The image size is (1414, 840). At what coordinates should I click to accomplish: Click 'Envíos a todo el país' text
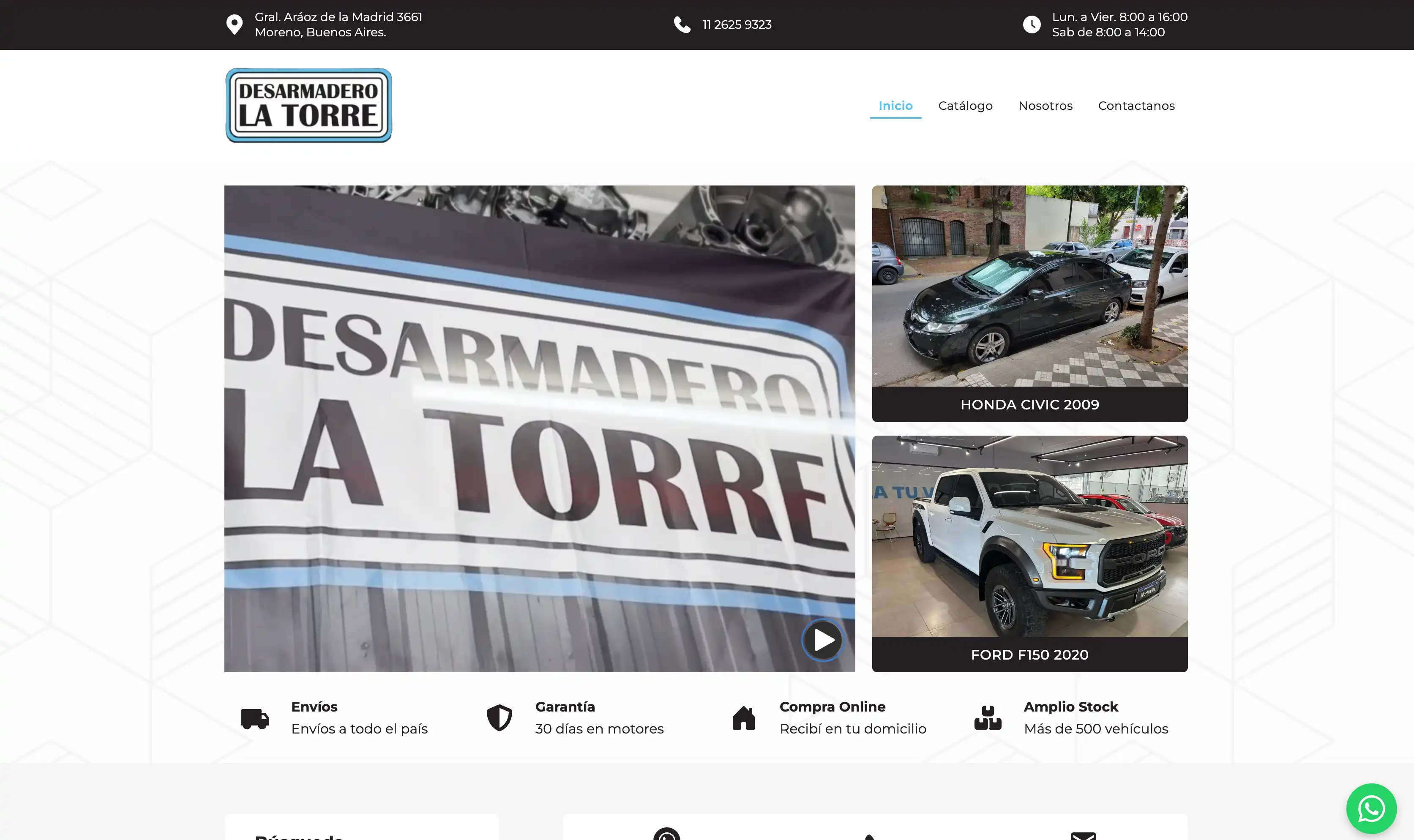360,729
